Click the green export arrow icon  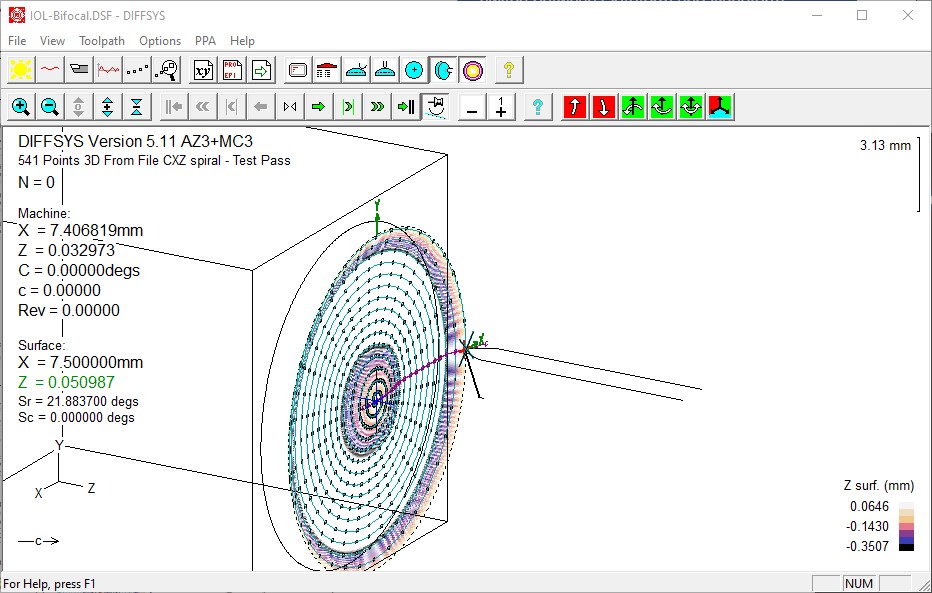pos(261,69)
